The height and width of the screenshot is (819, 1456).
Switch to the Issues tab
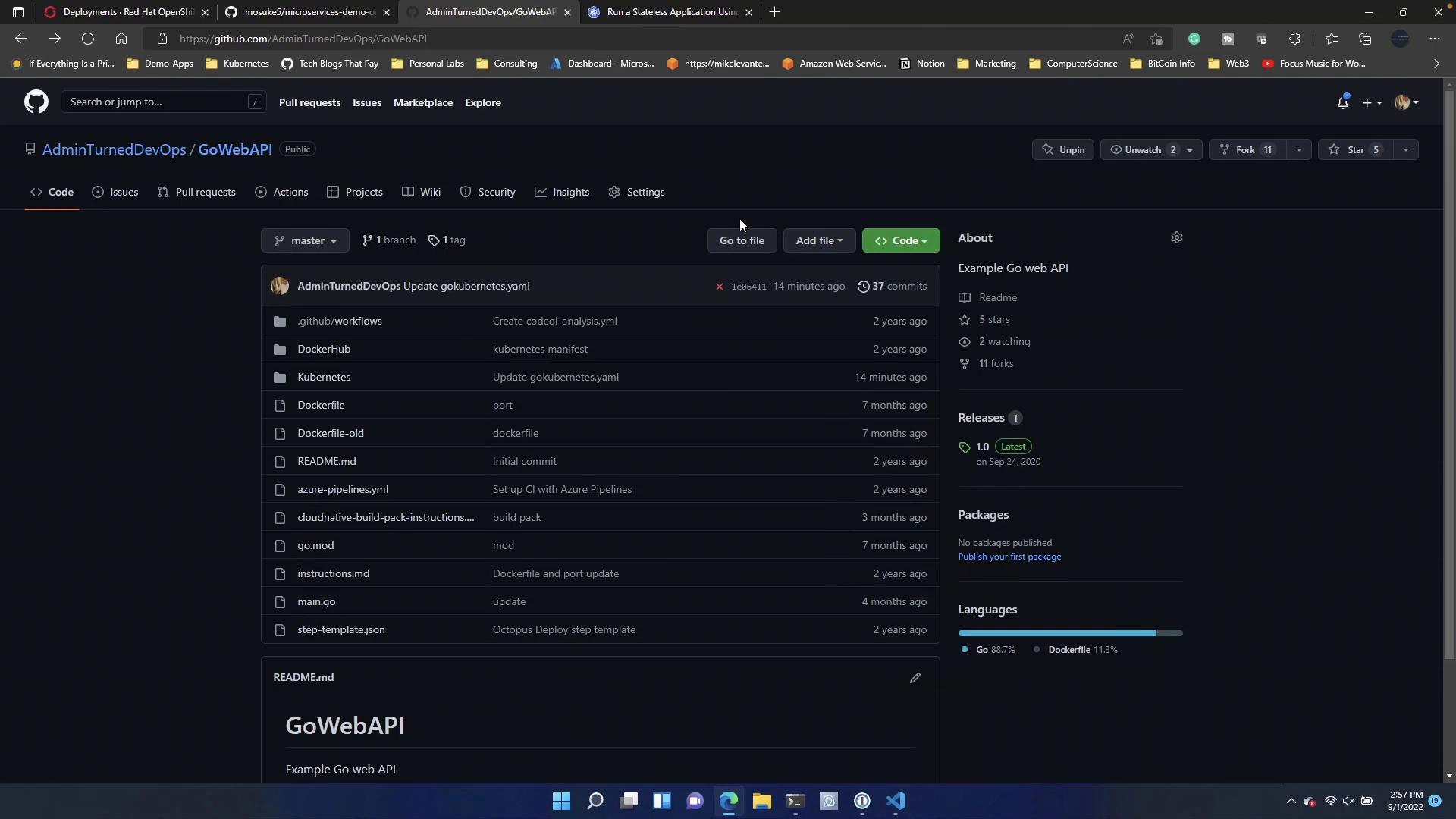[115, 192]
